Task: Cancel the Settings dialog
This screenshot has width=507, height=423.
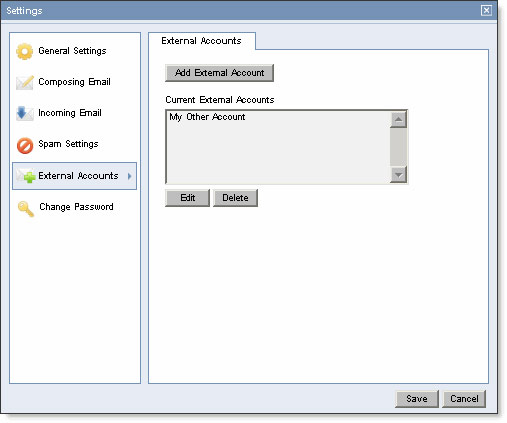Action: [464, 399]
